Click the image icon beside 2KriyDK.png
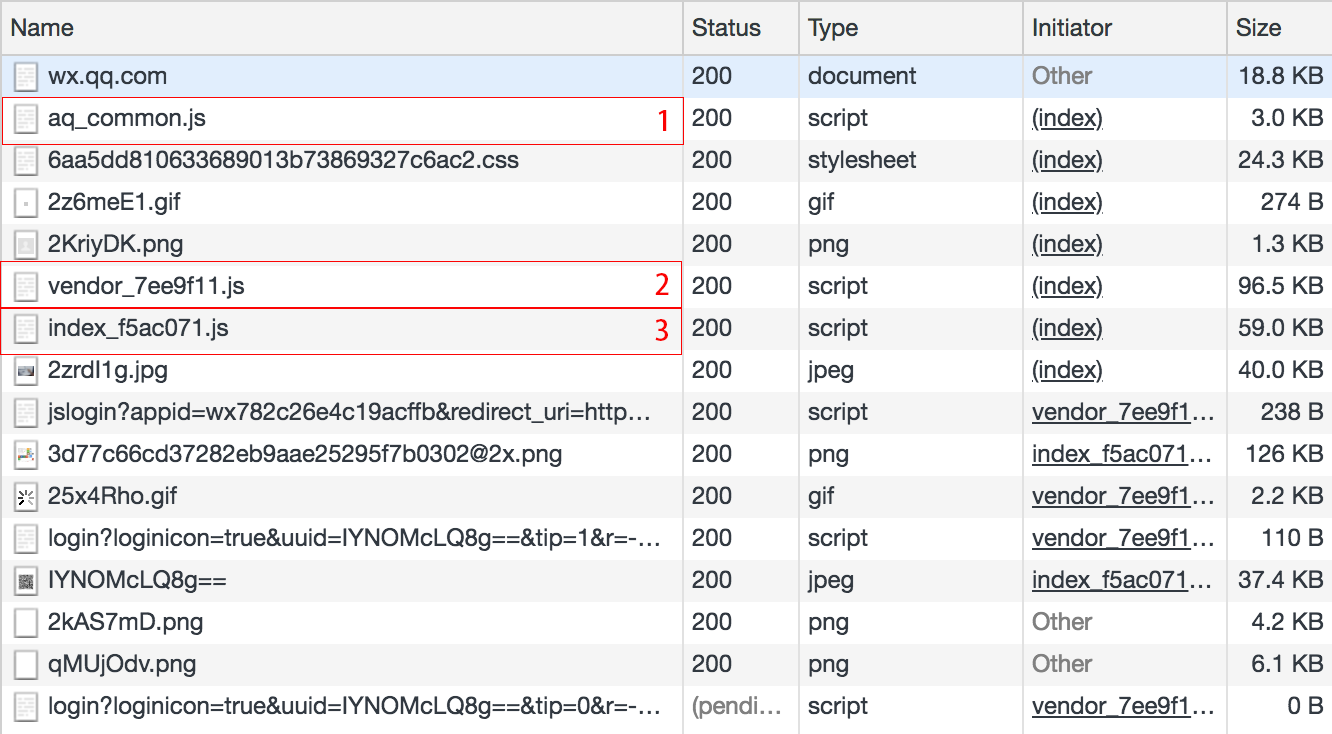The height and width of the screenshot is (734, 1332). coord(26,245)
